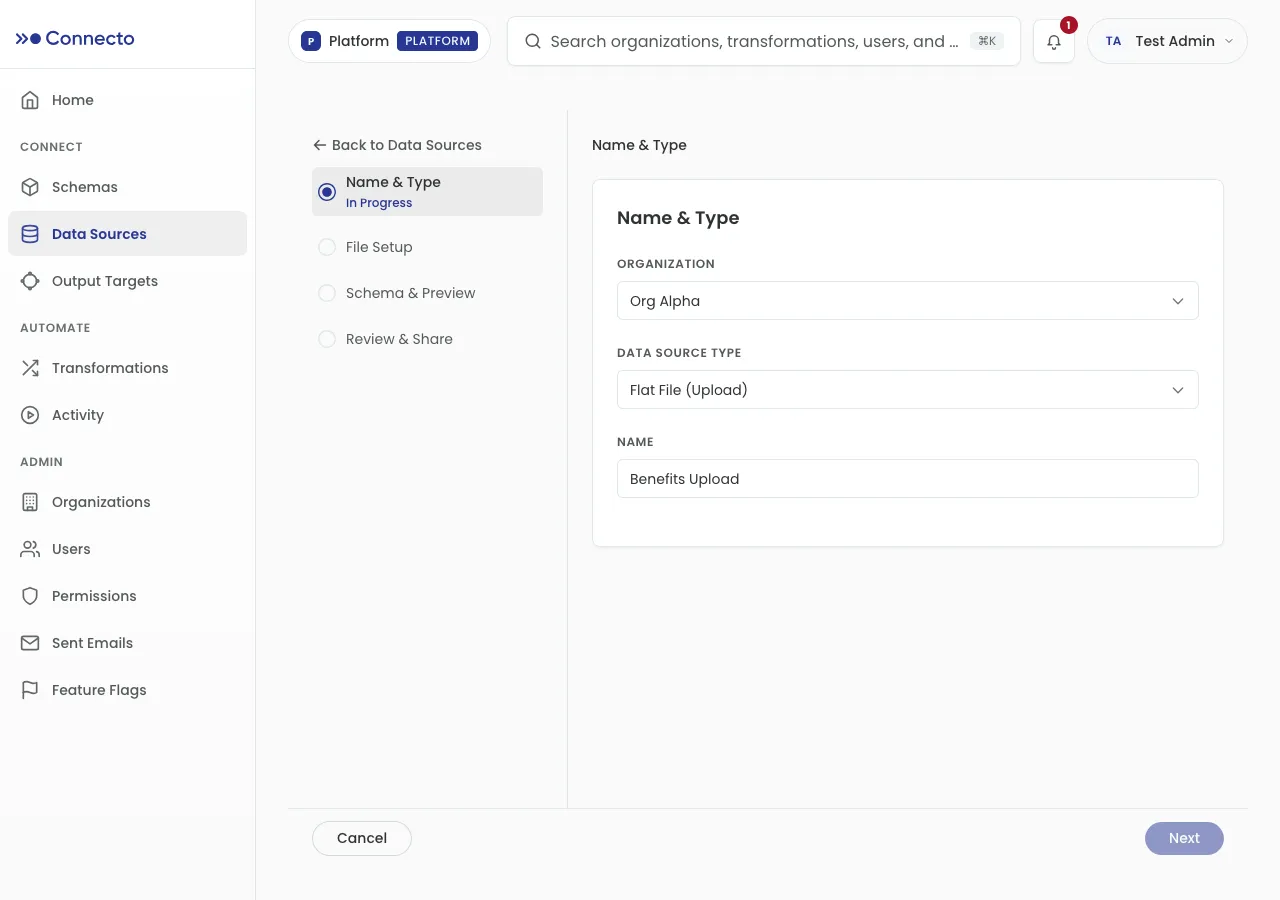Go to Home in sidebar

pos(127,100)
